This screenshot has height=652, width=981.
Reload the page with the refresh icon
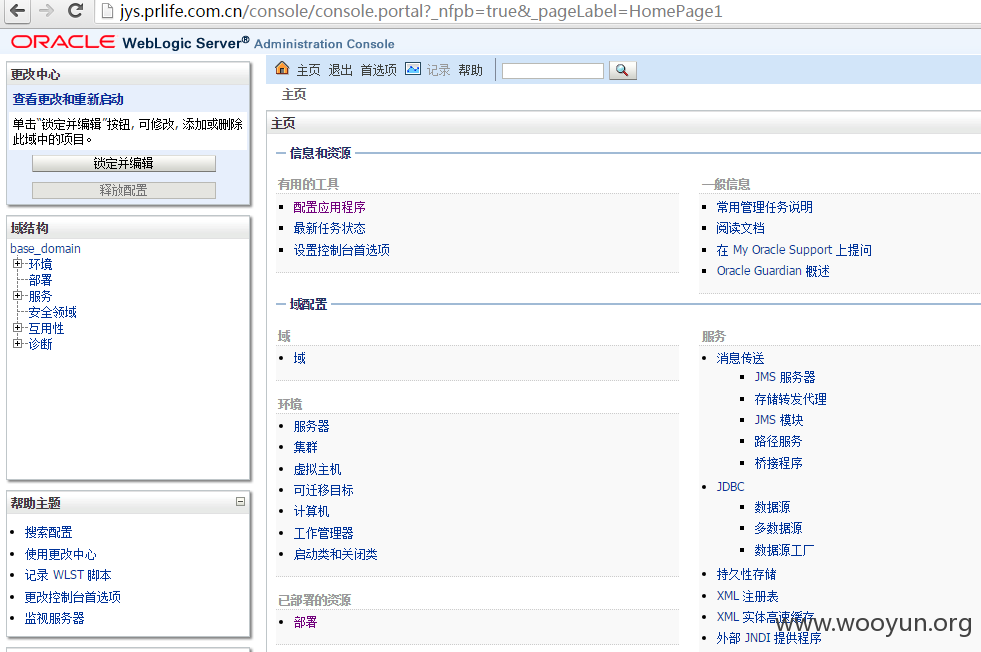pos(75,11)
